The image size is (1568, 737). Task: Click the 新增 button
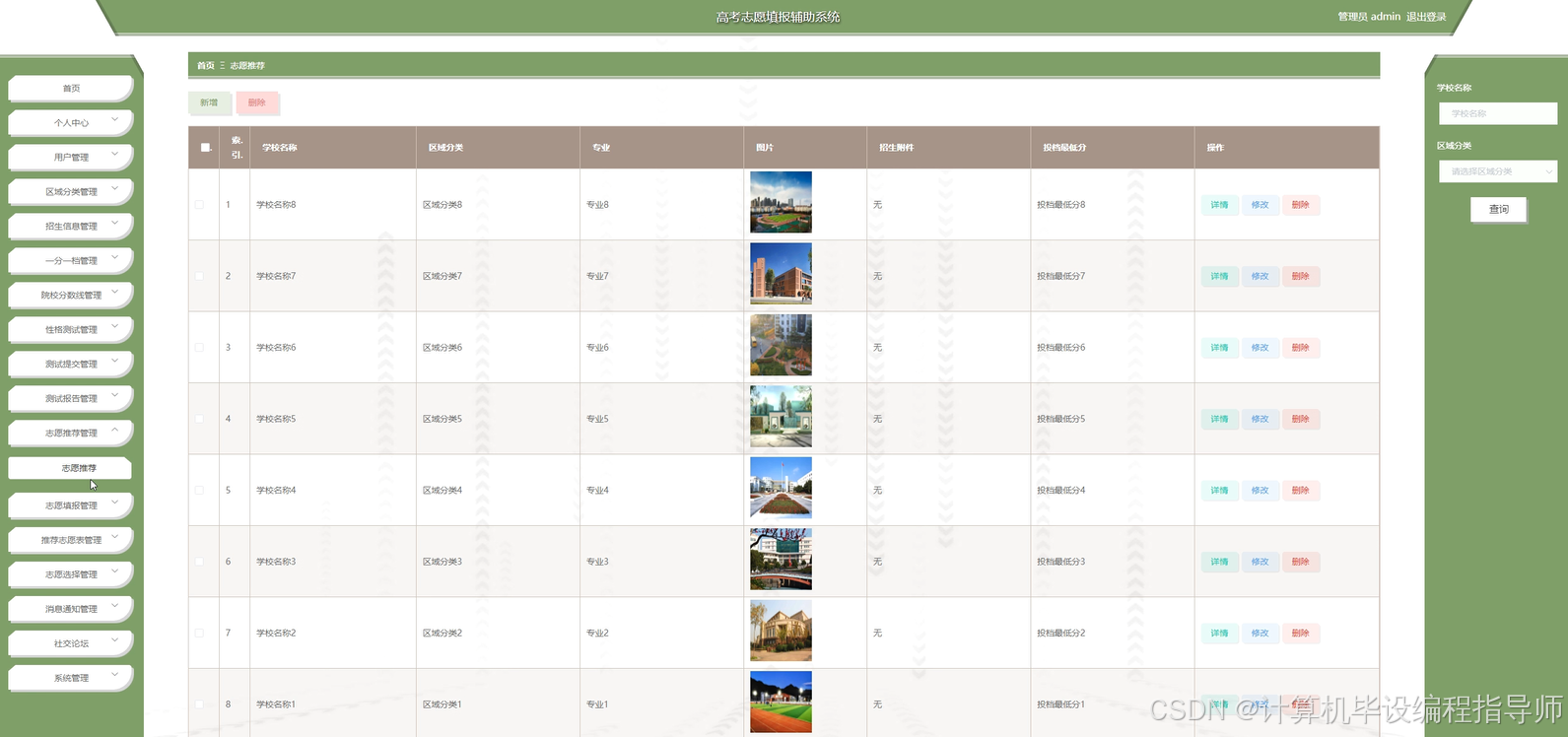tap(209, 102)
